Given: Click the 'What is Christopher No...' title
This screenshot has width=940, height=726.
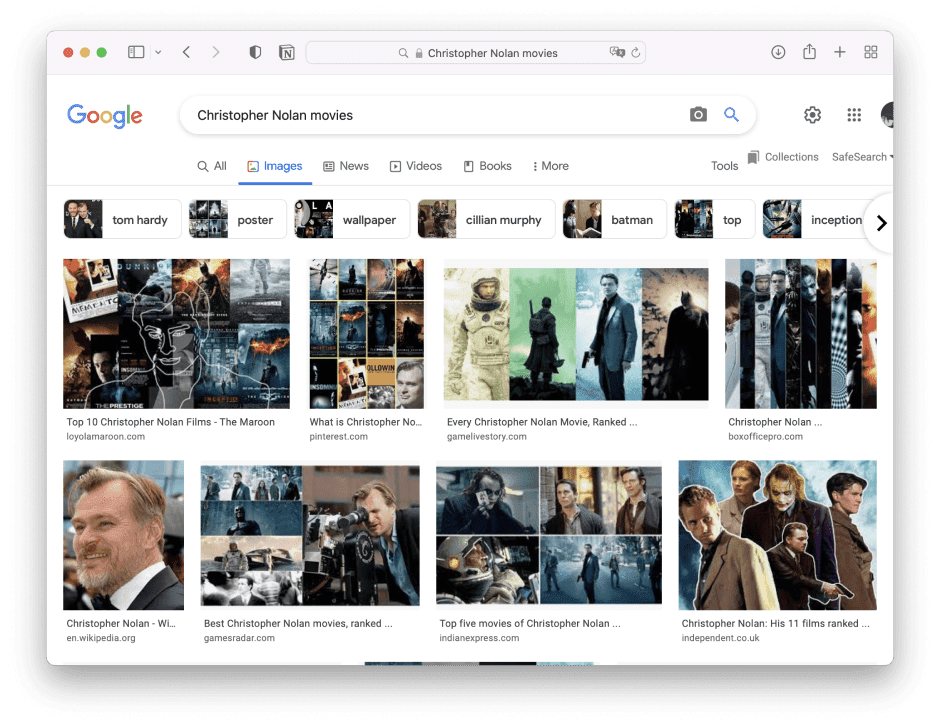Looking at the screenshot, I should [x=366, y=422].
